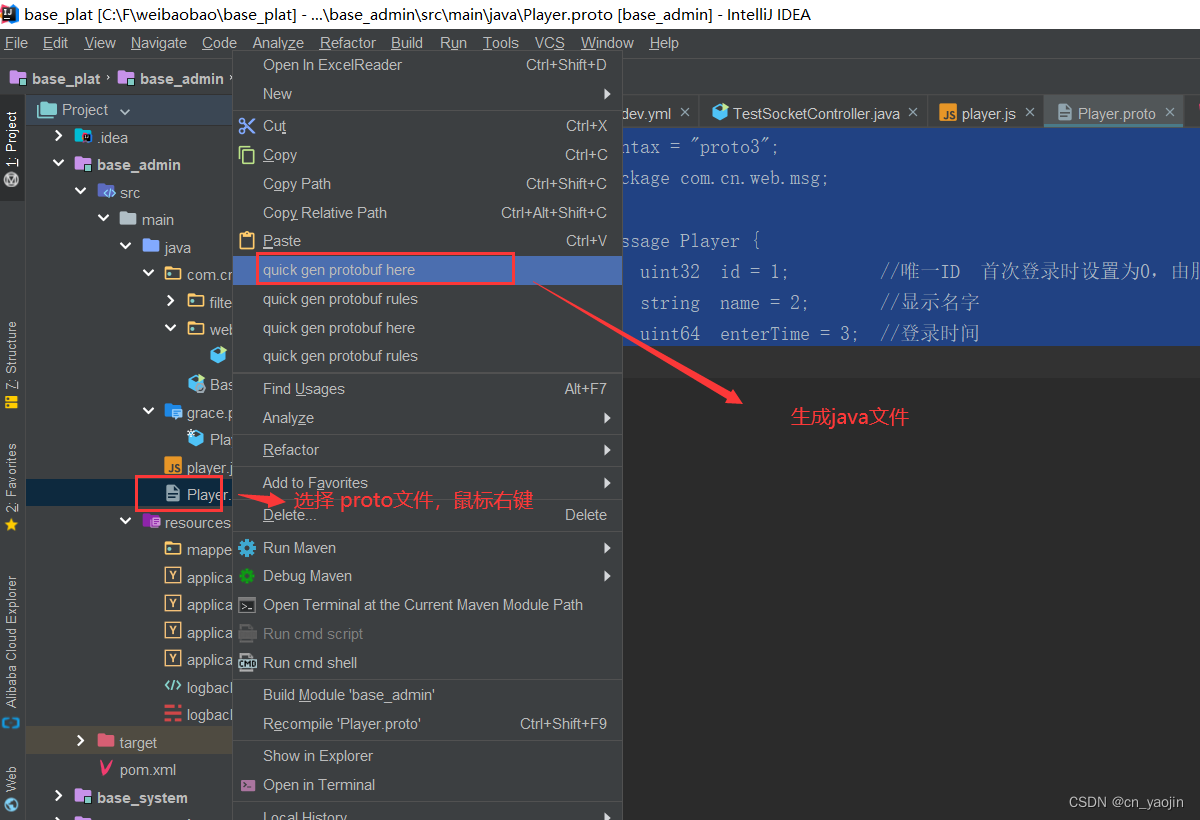Open the VCS menu
Screen dimensions: 1200x820
549,42
